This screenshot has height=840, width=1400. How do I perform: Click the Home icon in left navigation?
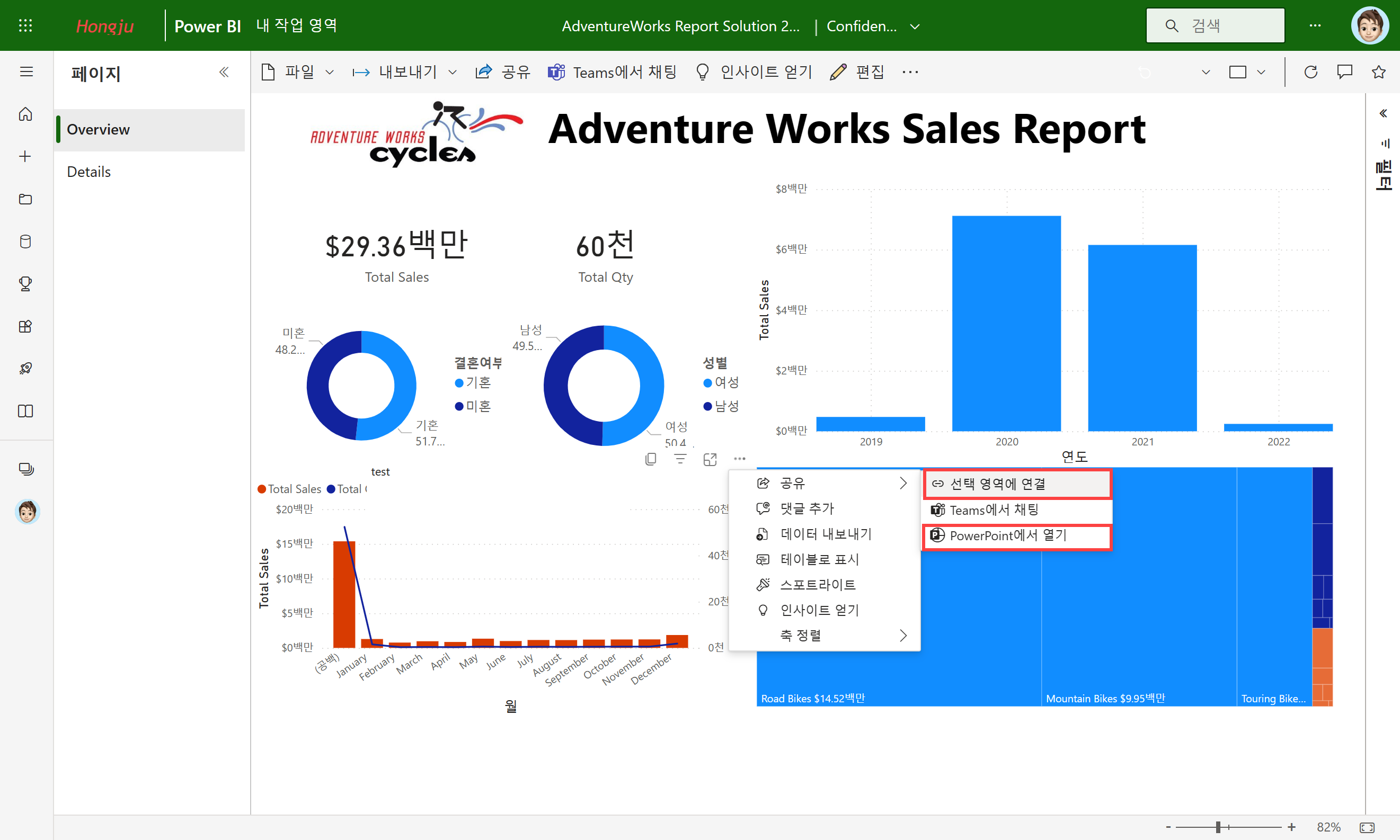[x=25, y=114]
